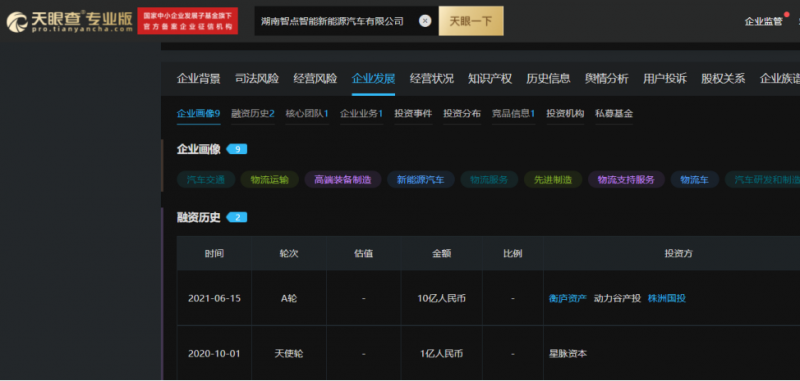The image size is (800, 381).
Task: Open 企业监管 in the top bar
Action: (763, 21)
